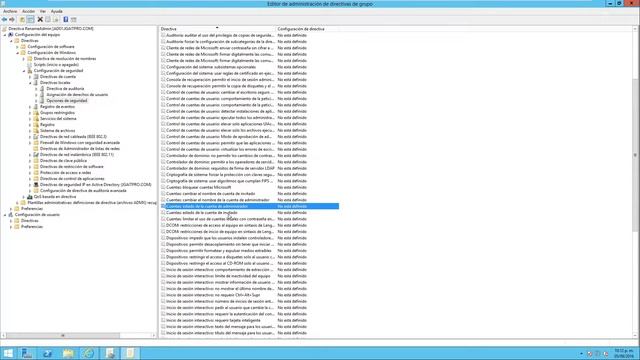Collapse the Directivas locales node
The width and height of the screenshot is (640, 360).
point(30,83)
